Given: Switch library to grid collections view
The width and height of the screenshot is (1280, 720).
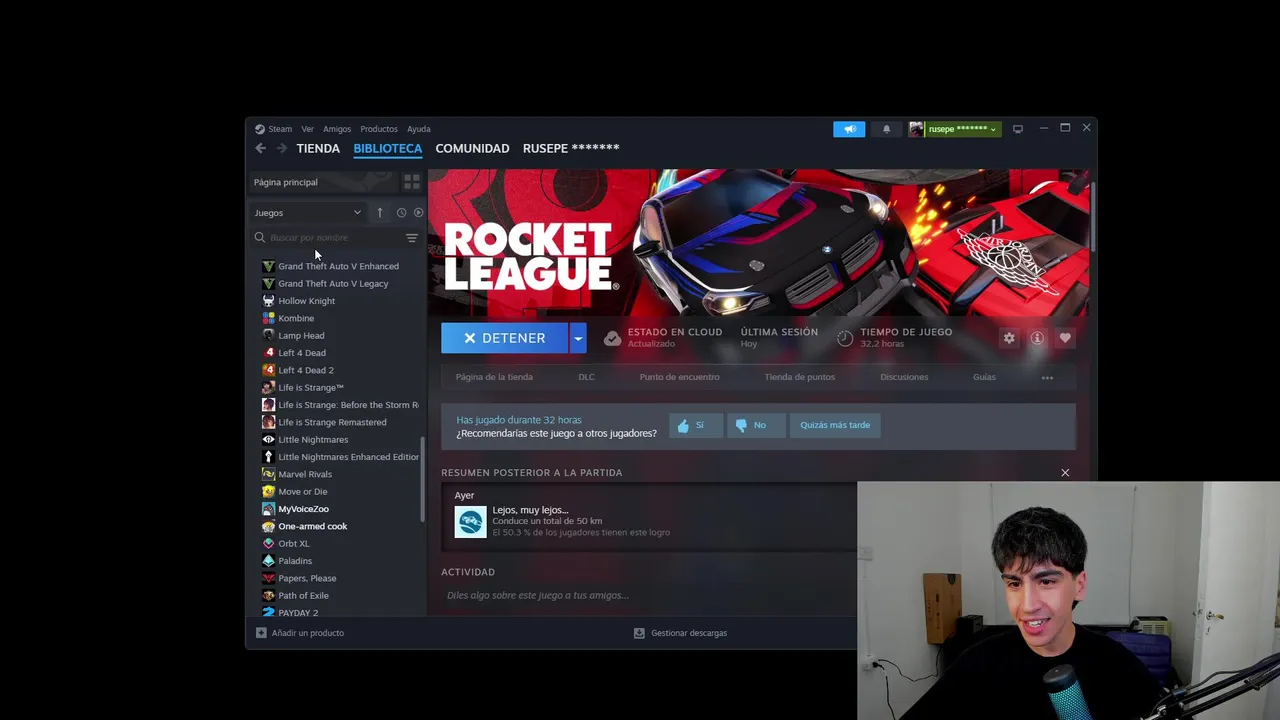Looking at the screenshot, I should [411, 182].
